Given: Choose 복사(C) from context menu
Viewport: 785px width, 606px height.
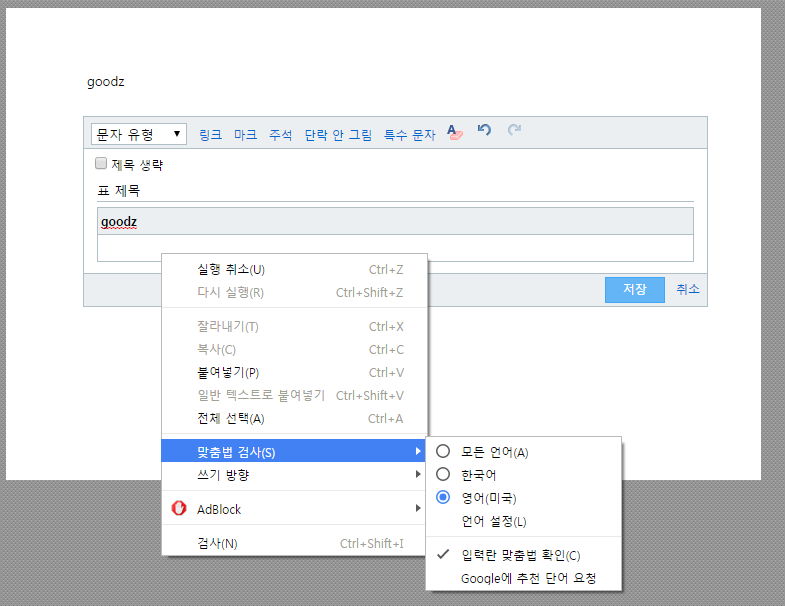Looking at the screenshot, I should click(294, 350).
